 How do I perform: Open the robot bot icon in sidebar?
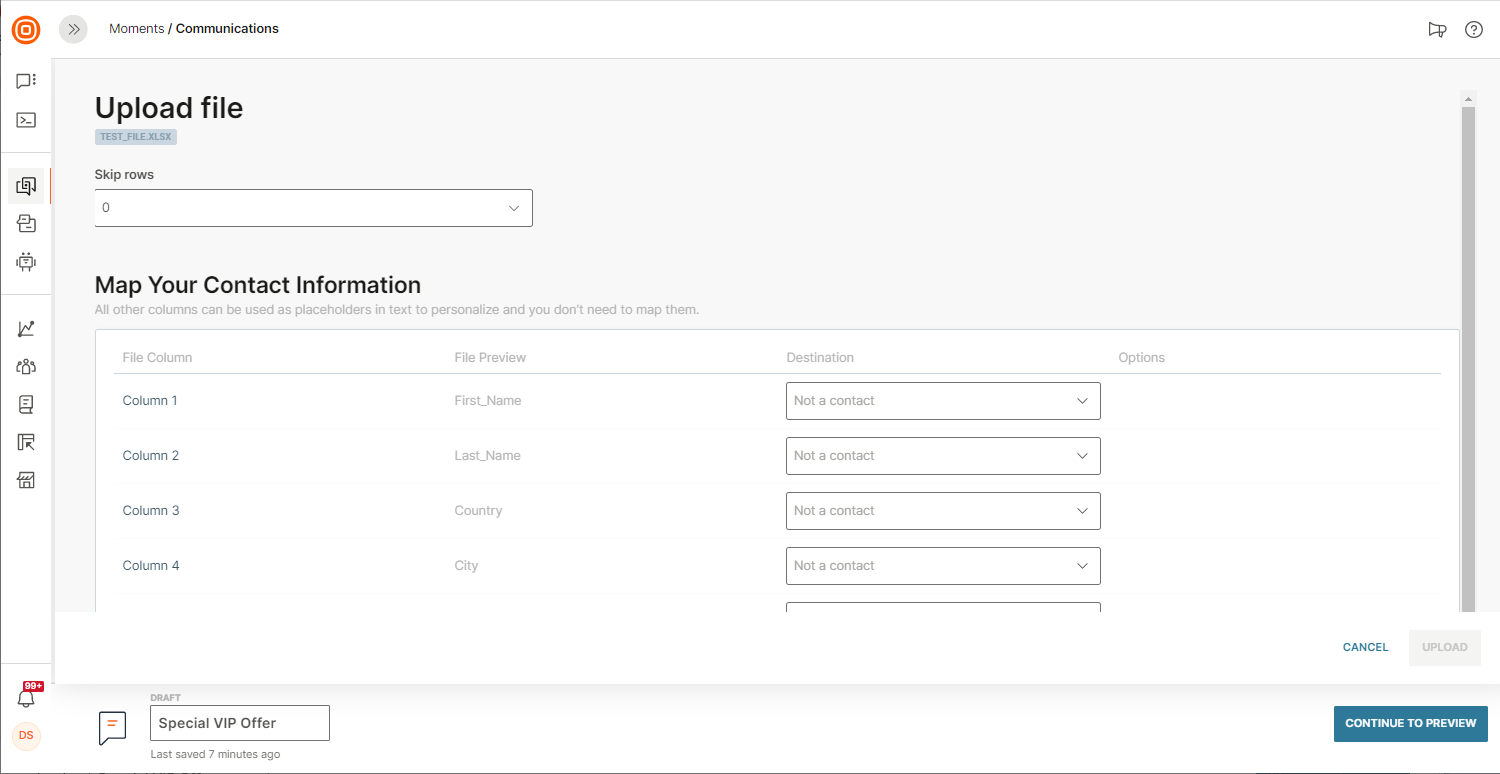(26, 262)
